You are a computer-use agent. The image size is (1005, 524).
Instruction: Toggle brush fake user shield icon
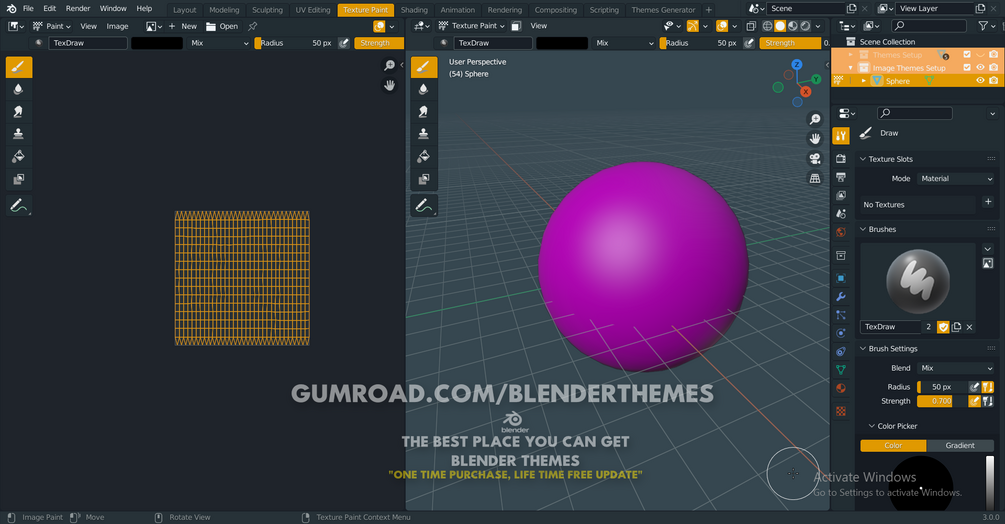pos(943,327)
